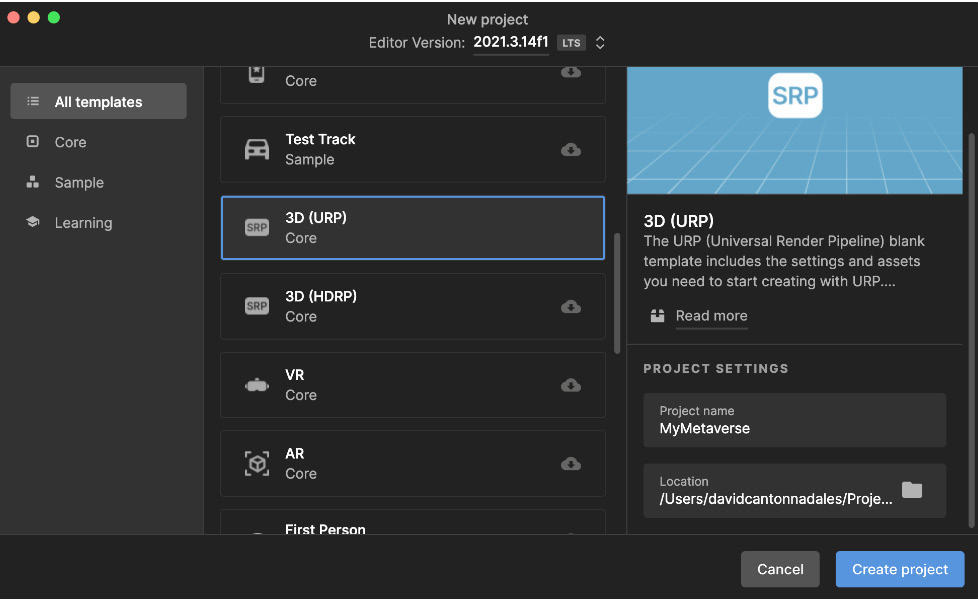Image resolution: width=978 pixels, height=600 pixels.
Task: Click Create project button
Action: [x=900, y=569]
